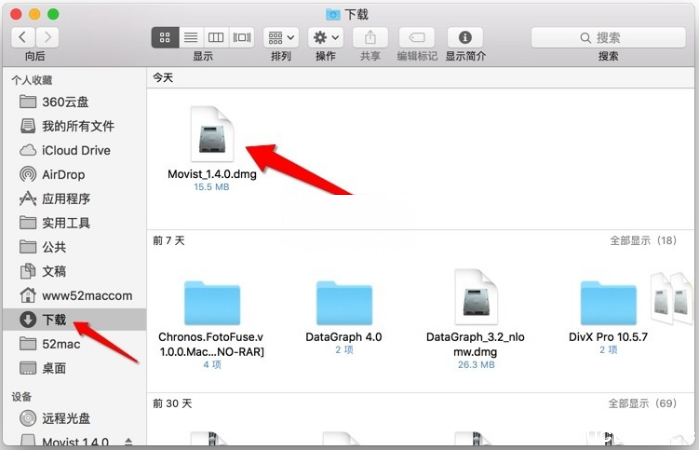The width and height of the screenshot is (699, 450).
Task: Open 360云盘 in the sidebar
Action: (x=74, y=102)
